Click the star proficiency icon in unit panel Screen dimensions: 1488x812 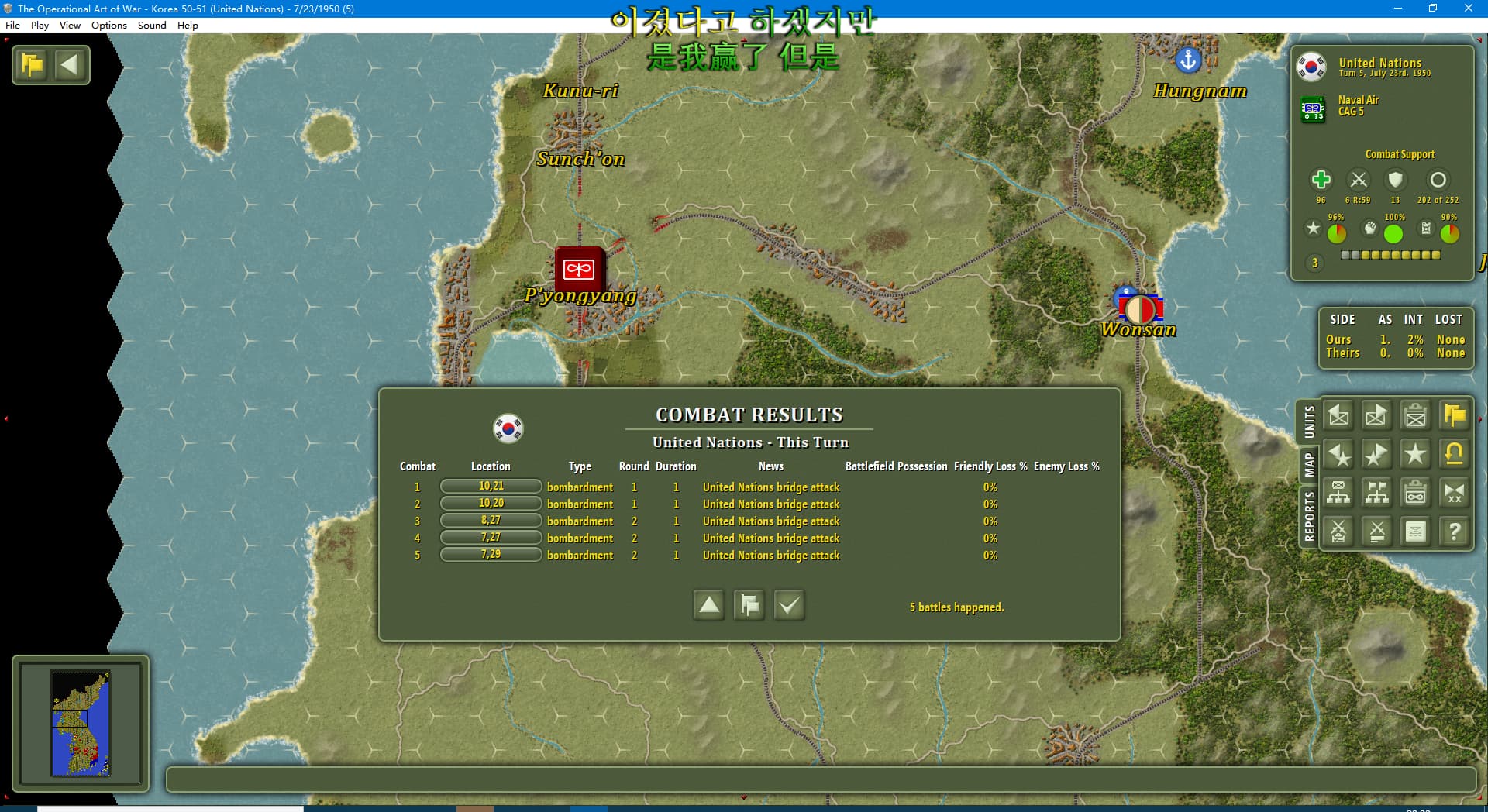(x=1313, y=228)
